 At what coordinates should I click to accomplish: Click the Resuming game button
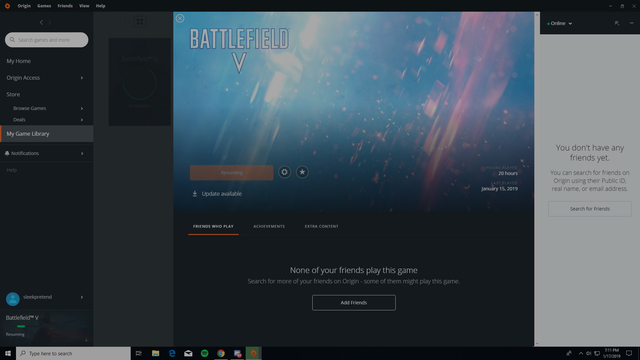[231, 173]
